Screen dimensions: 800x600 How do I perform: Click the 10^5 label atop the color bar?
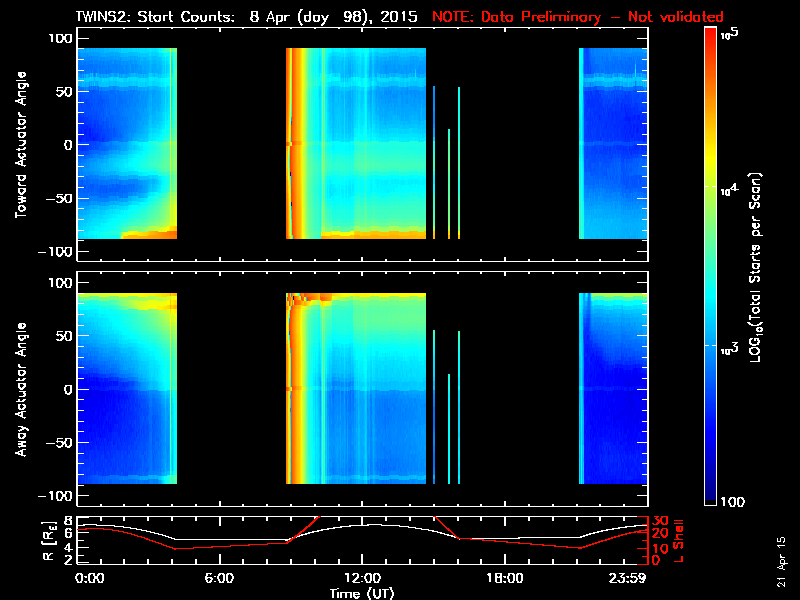coord(729,34)
